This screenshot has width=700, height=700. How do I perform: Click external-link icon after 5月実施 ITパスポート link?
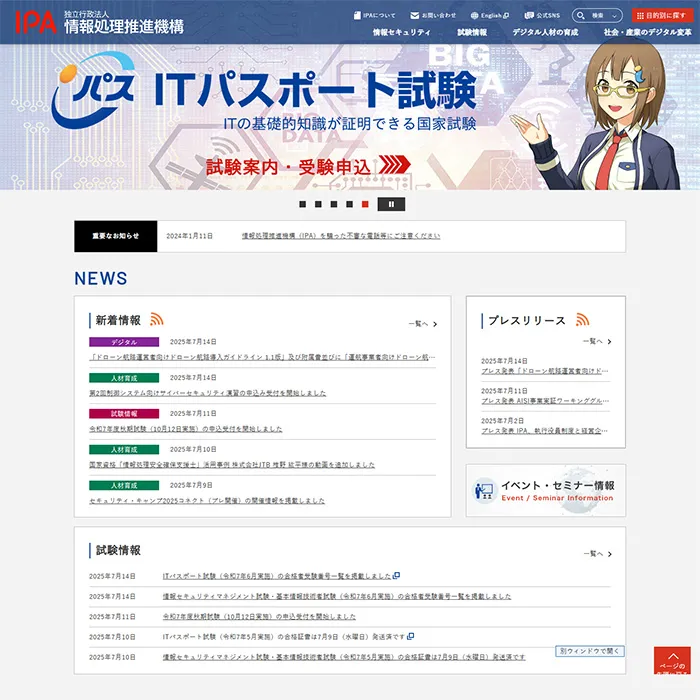[410, 636]
